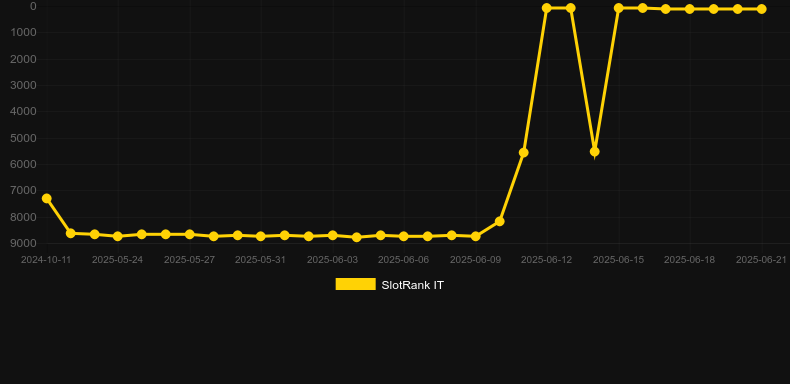The width and height of the screenshot is (790, 384).
Task: Select the 2024-10-11 data point
Action: click(x=46, y=199)
